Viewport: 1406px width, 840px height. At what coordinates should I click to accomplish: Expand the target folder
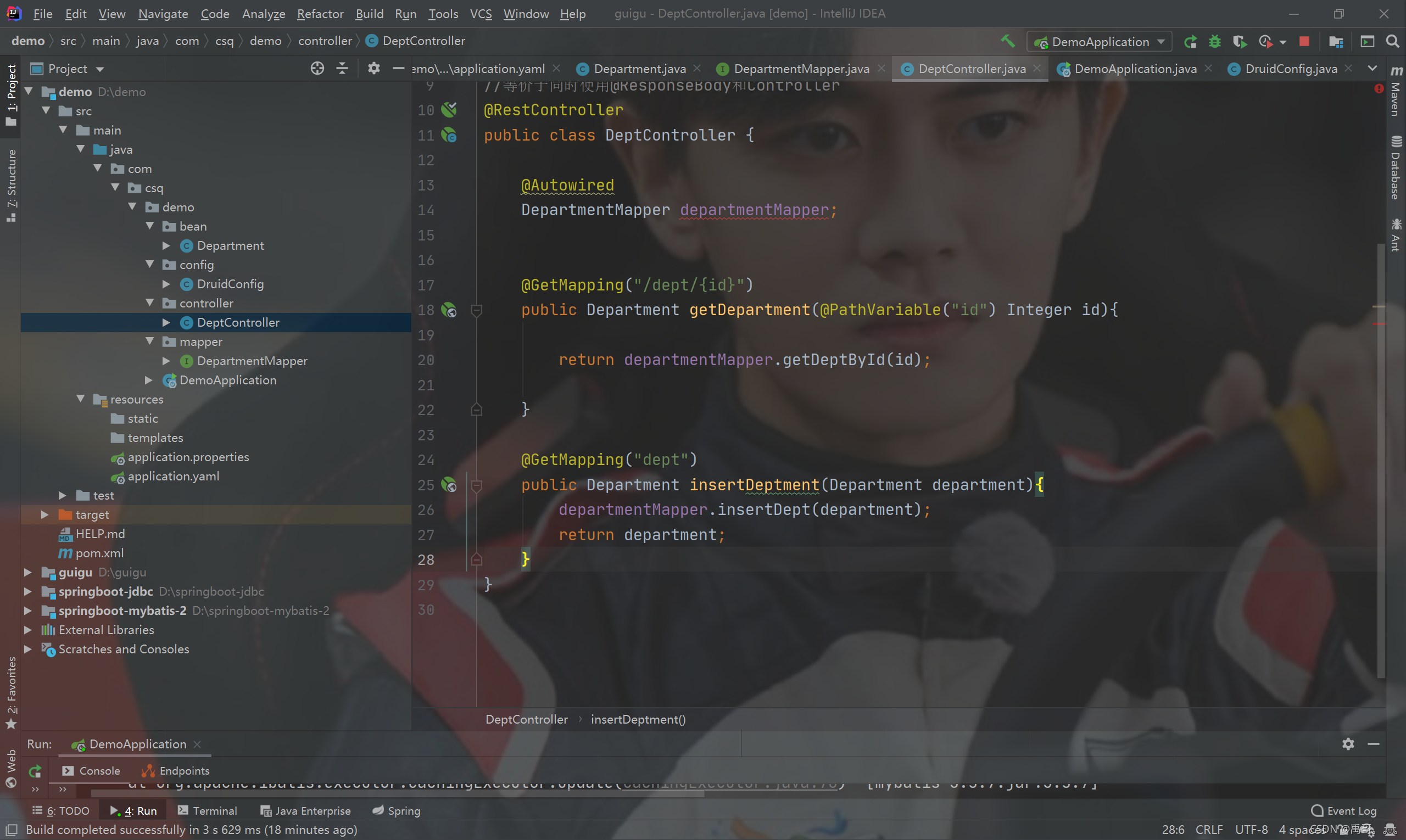(44, 514)
